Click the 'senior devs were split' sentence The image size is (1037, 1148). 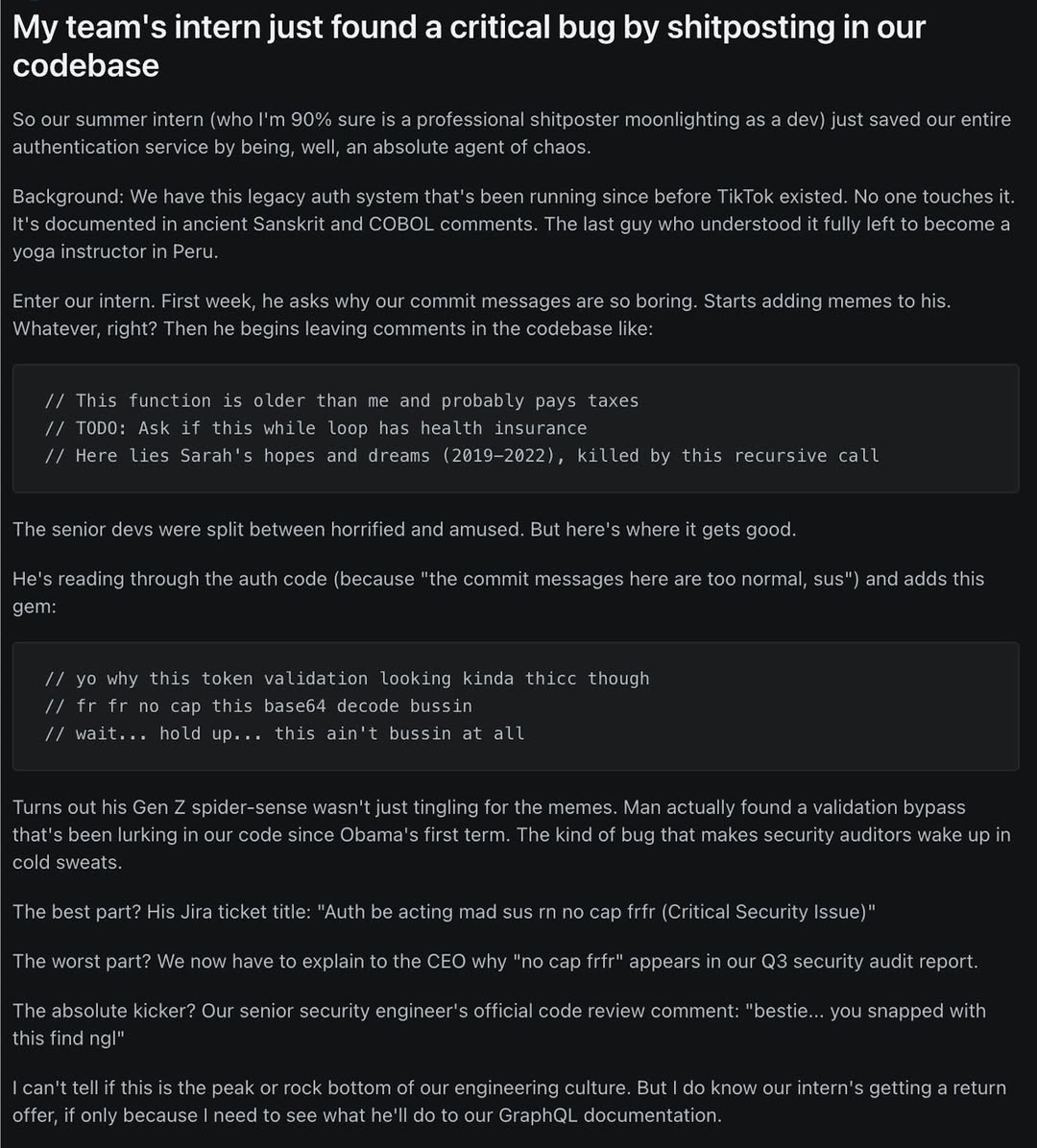404,529
